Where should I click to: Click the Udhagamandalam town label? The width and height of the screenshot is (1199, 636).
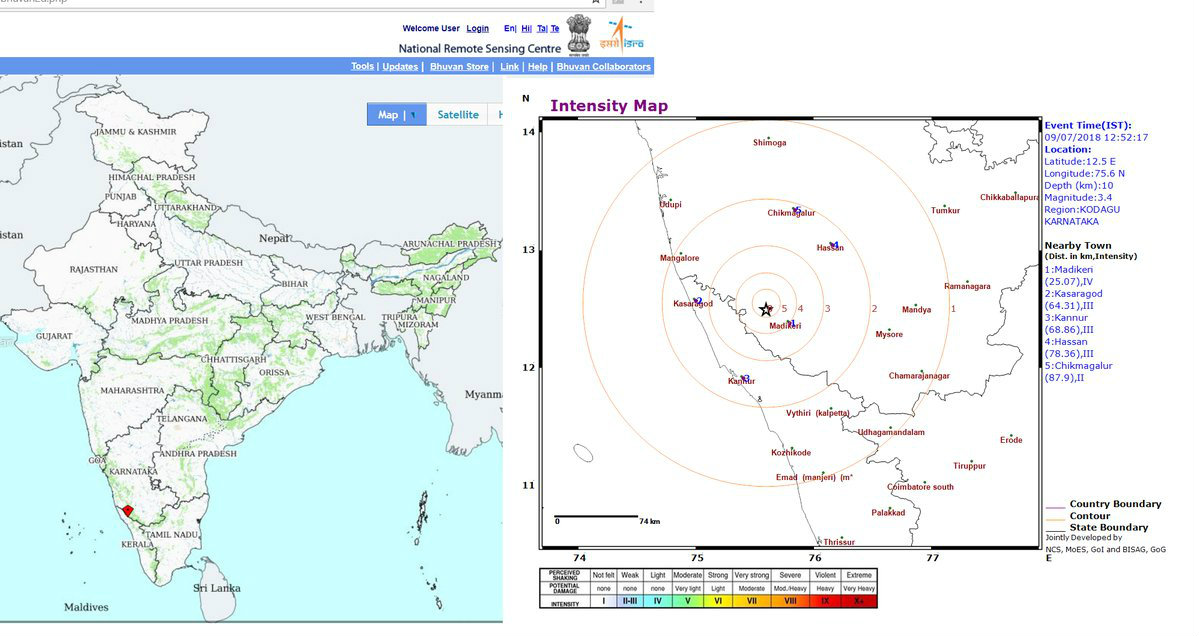pyautogui.click(x=891, y=433)
